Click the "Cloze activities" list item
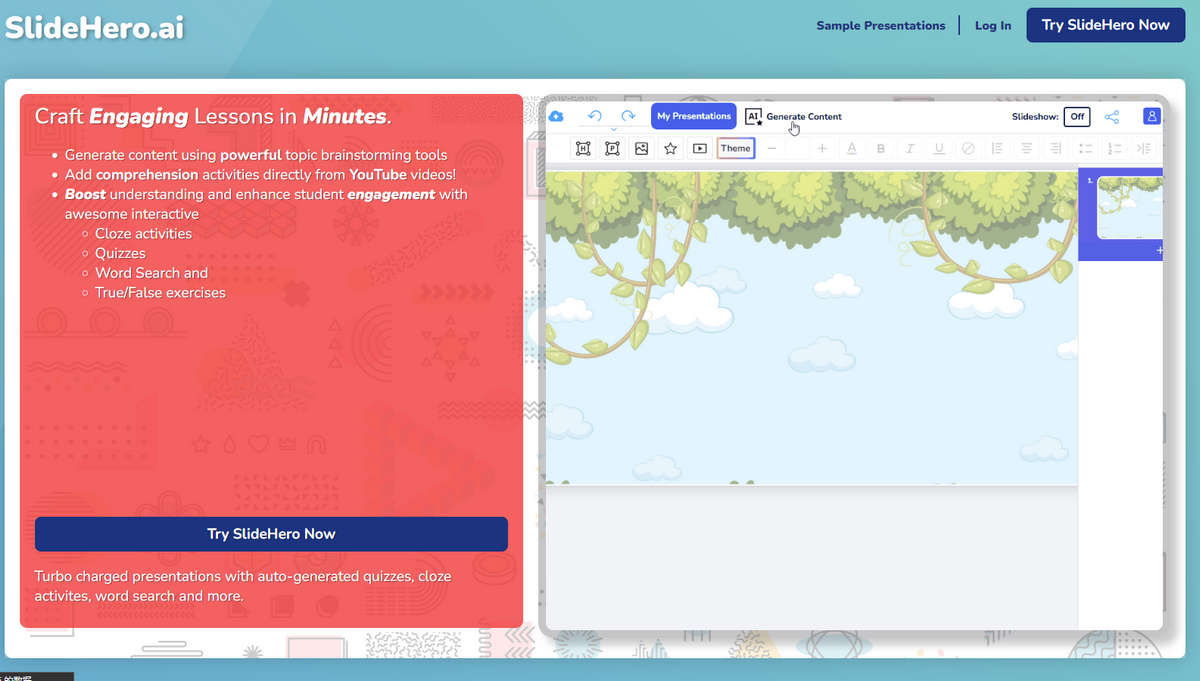Screen dimensions: 1200x681 (x=143, y=233)
